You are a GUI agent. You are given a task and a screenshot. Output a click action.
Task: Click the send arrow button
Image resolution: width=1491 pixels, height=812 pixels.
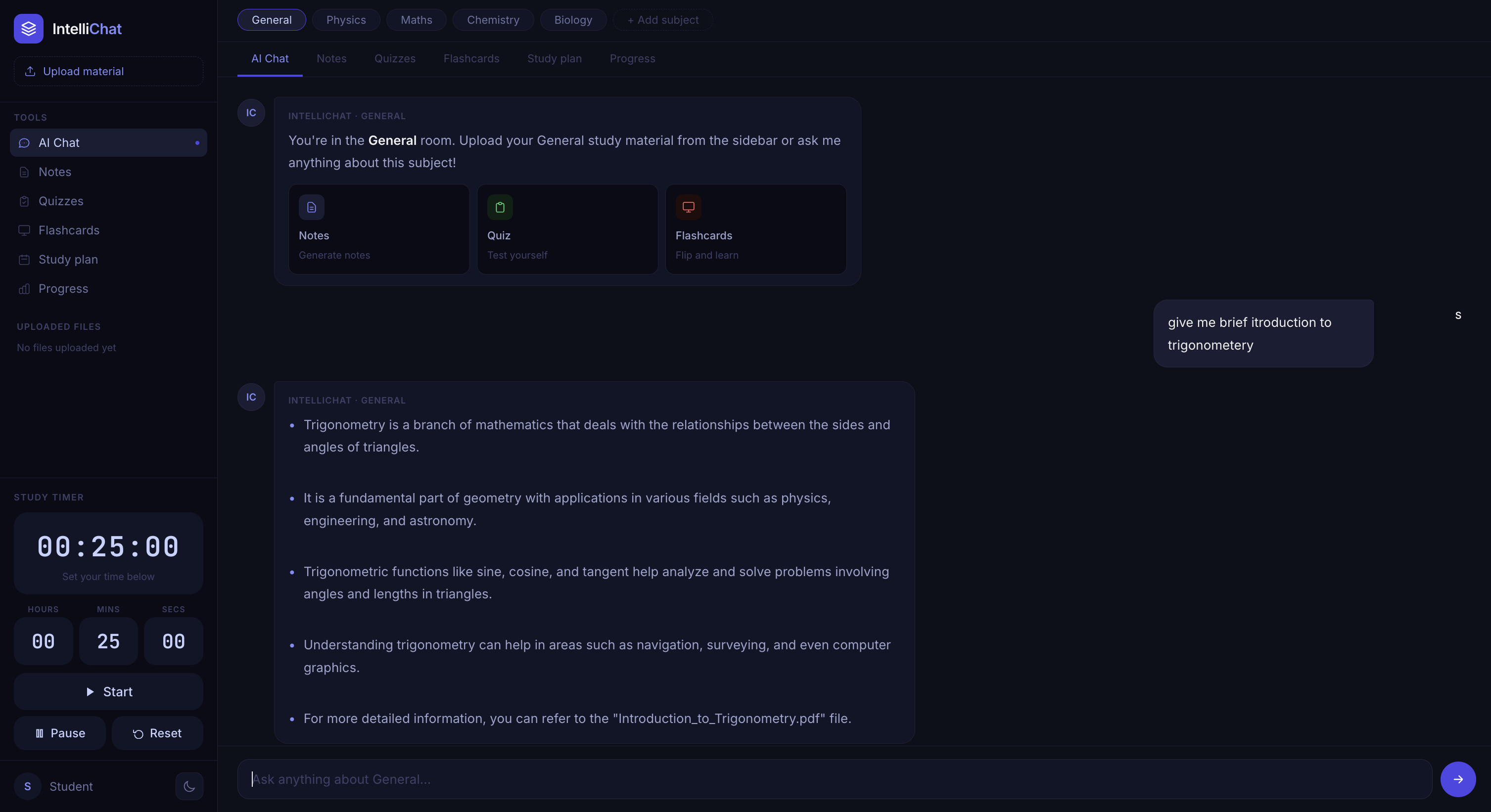tap(1457, 779)
